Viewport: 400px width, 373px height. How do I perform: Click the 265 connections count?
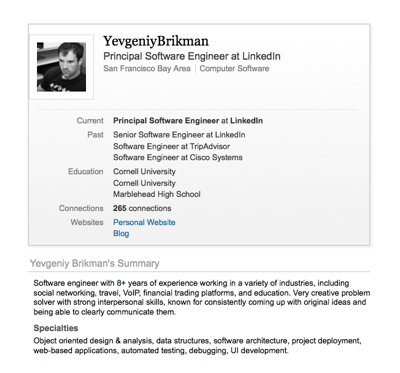[x=142, y=208]
